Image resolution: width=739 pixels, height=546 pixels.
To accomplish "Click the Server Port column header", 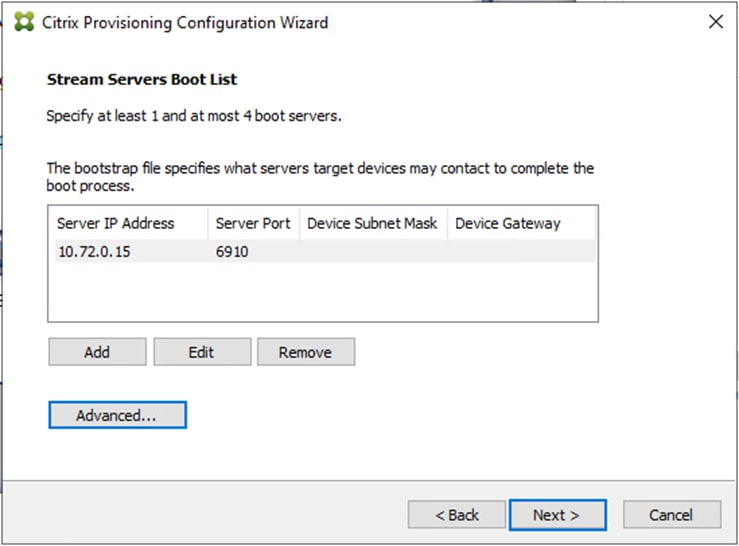I will pyautogui.click(x=254, y=223).
